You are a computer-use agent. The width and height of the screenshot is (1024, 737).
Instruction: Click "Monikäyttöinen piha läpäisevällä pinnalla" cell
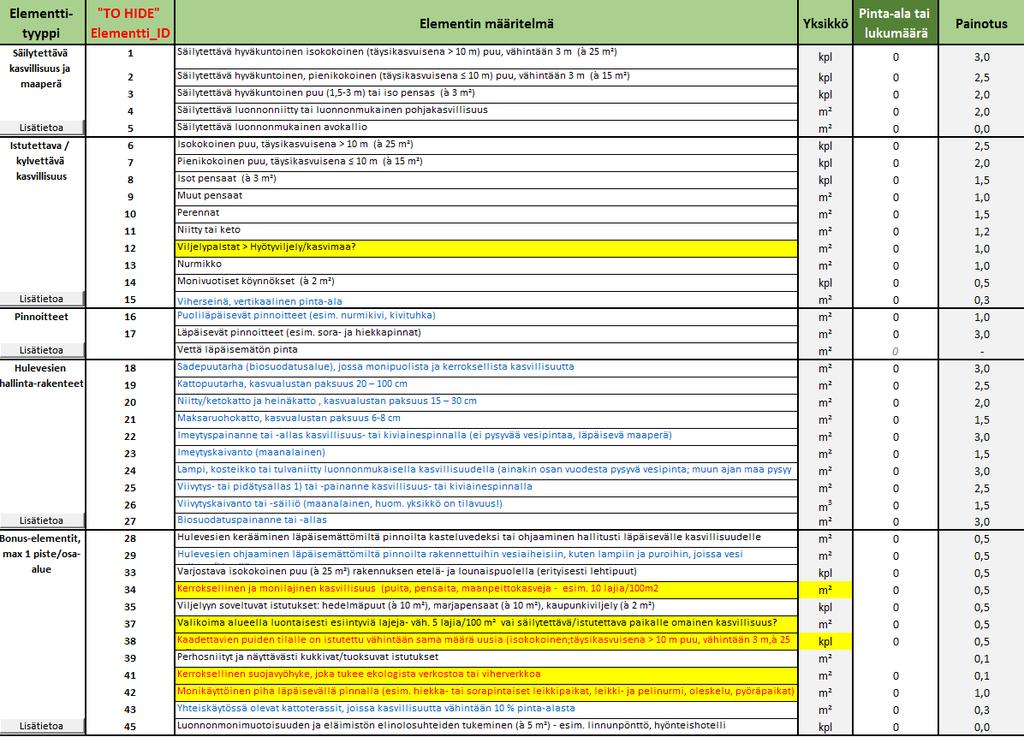(x=487, y=692)
